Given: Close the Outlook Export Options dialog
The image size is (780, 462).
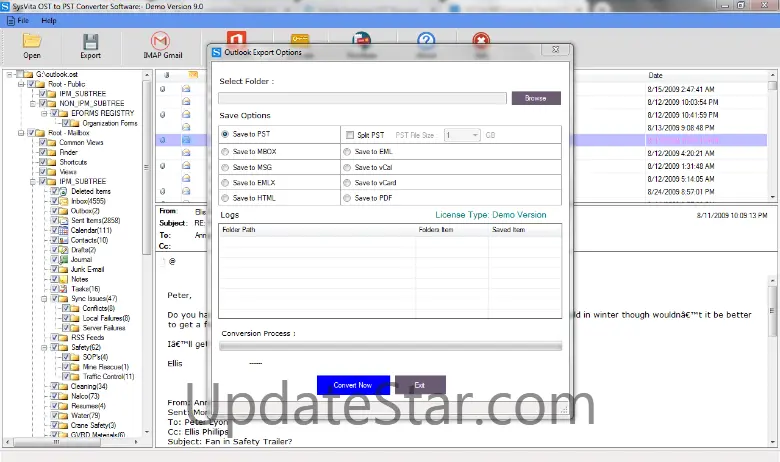Looking at the screenshot, I should (556, 50).
